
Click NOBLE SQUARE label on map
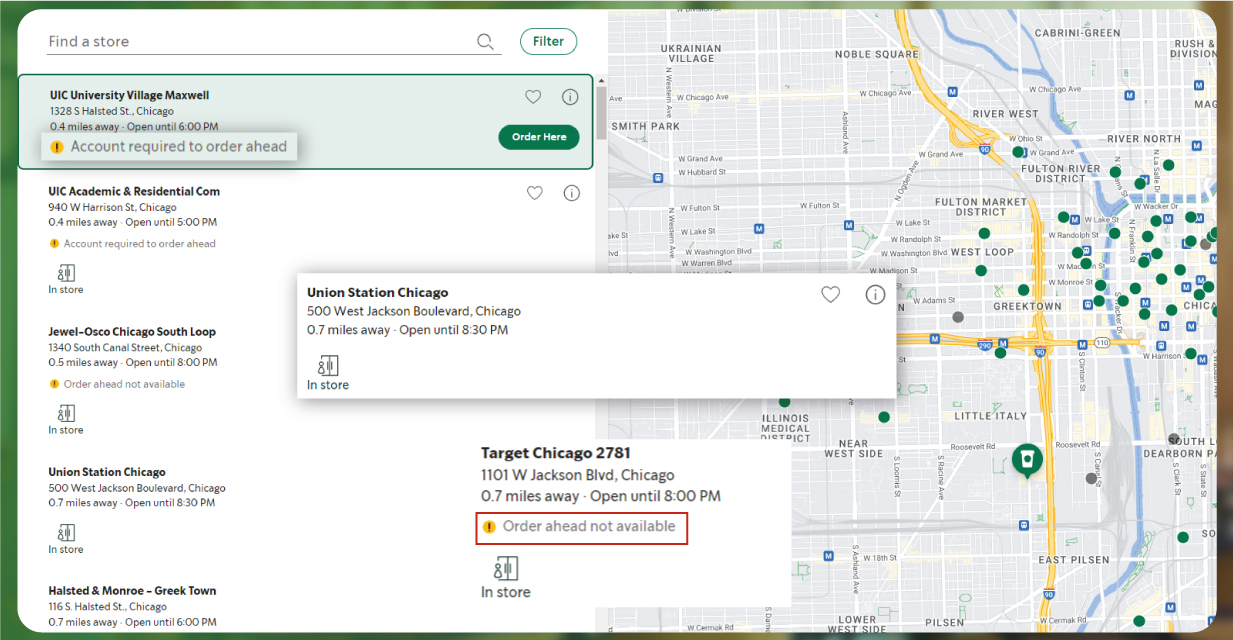click(877, 55)
